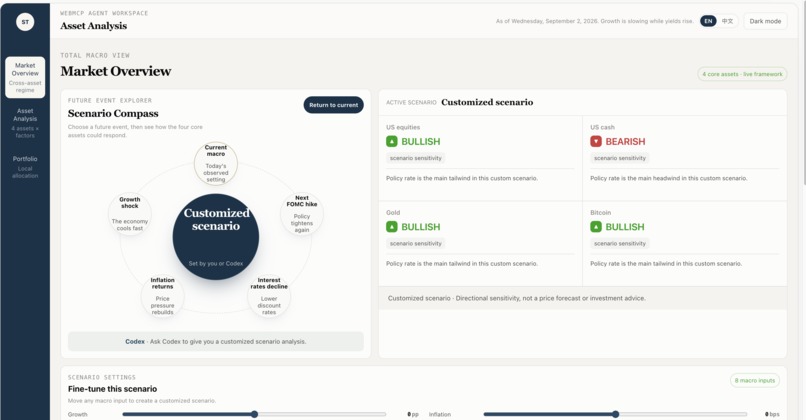Click the 8 macro inputs badge
The image size is (806, 420).
tap(755, 380)
